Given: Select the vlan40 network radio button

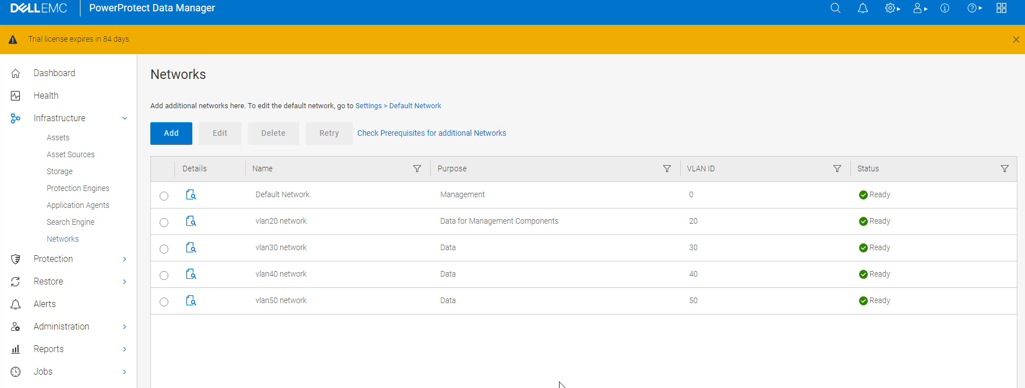Looking at the screenshot, I should pos(163,275).
